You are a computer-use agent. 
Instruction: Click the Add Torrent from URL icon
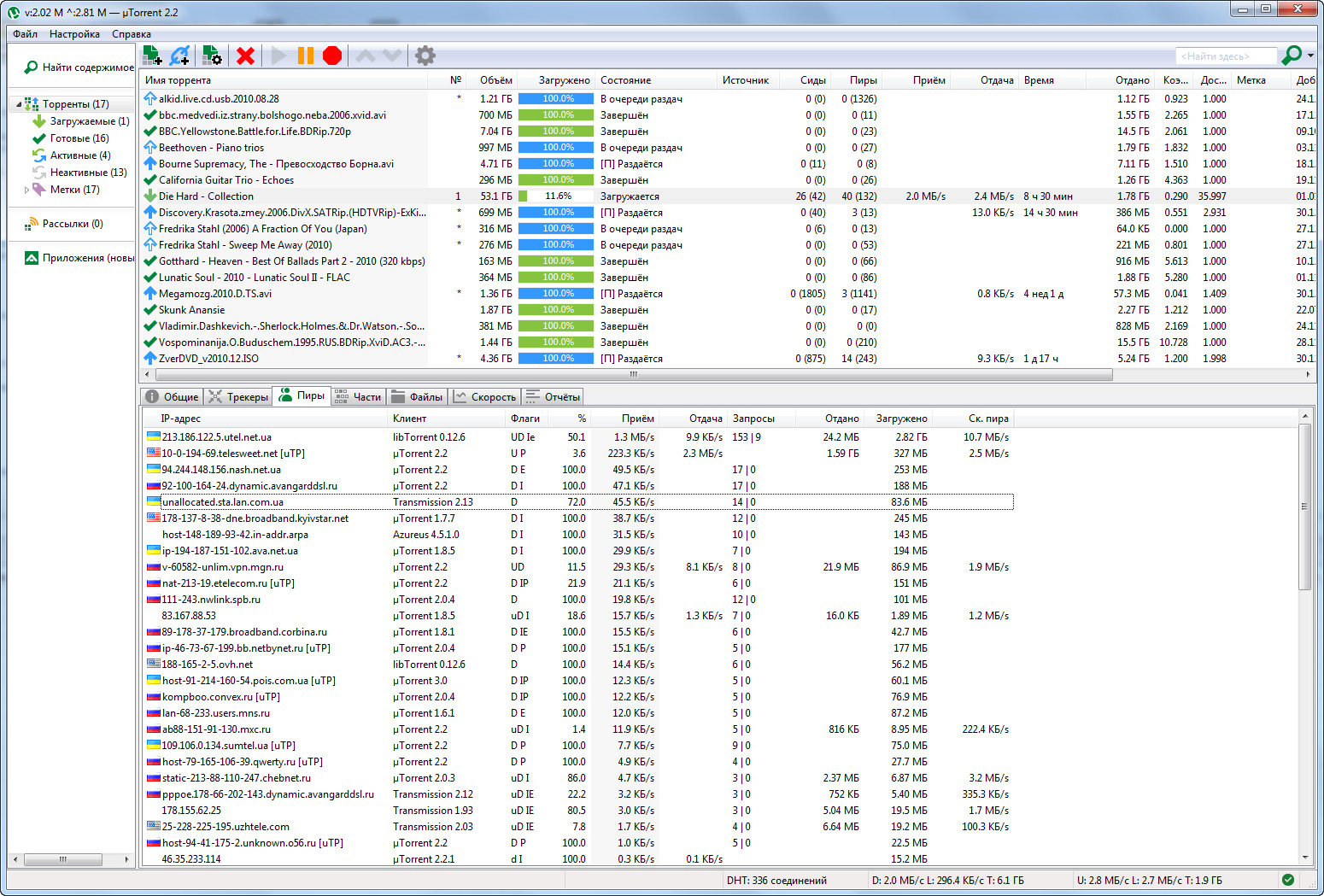(x=179, y=56)
